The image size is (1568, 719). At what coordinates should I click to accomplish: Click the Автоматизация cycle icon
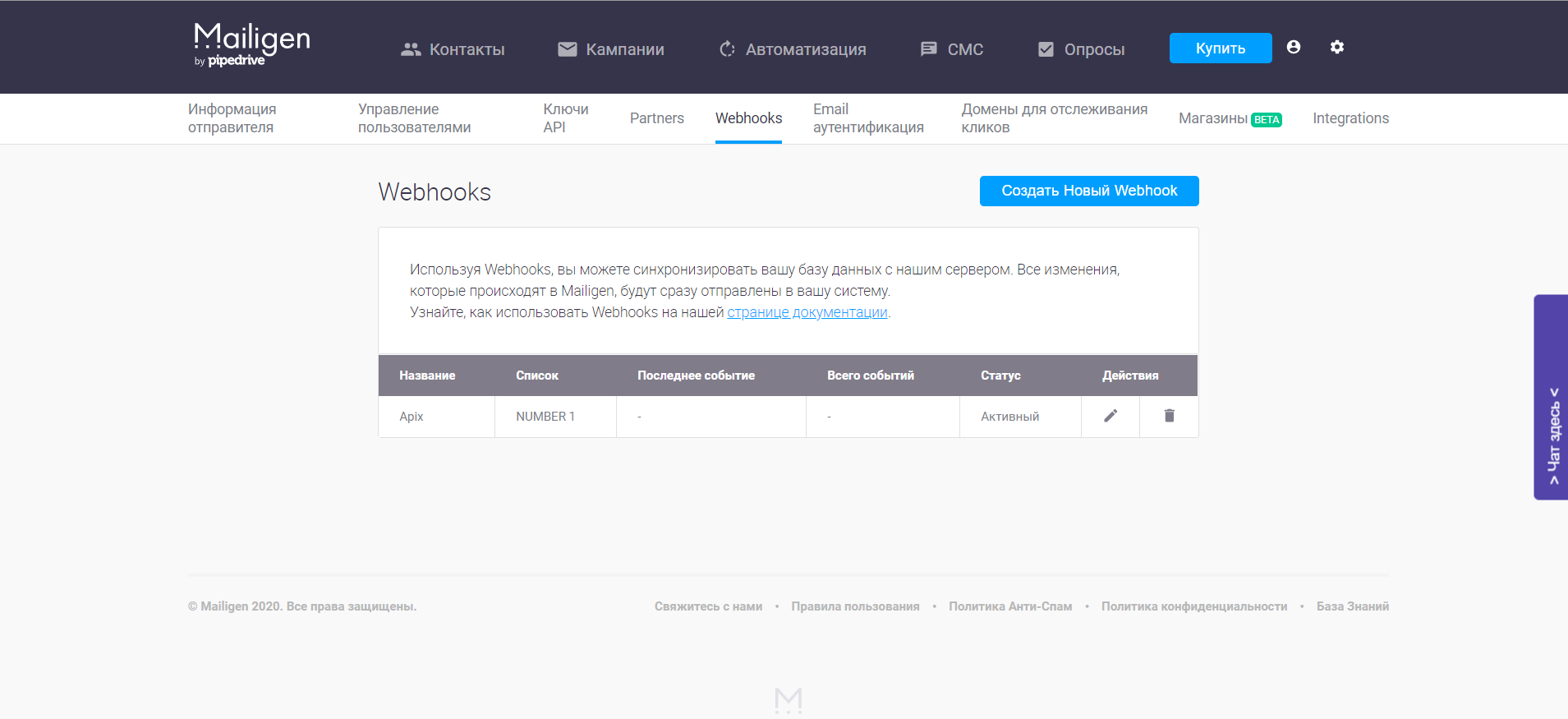(727, 49)
